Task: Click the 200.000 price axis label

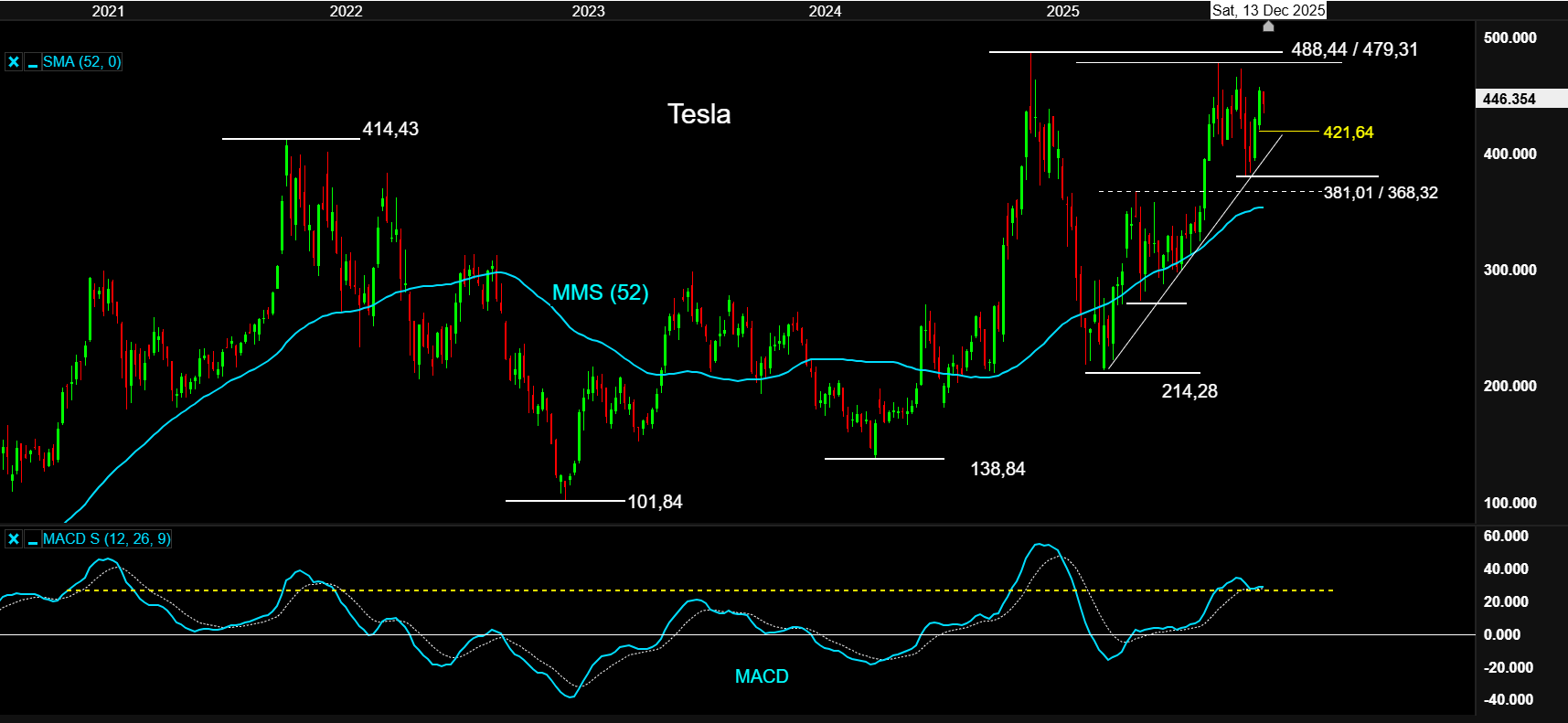Action: click(x=1509, y=386)
